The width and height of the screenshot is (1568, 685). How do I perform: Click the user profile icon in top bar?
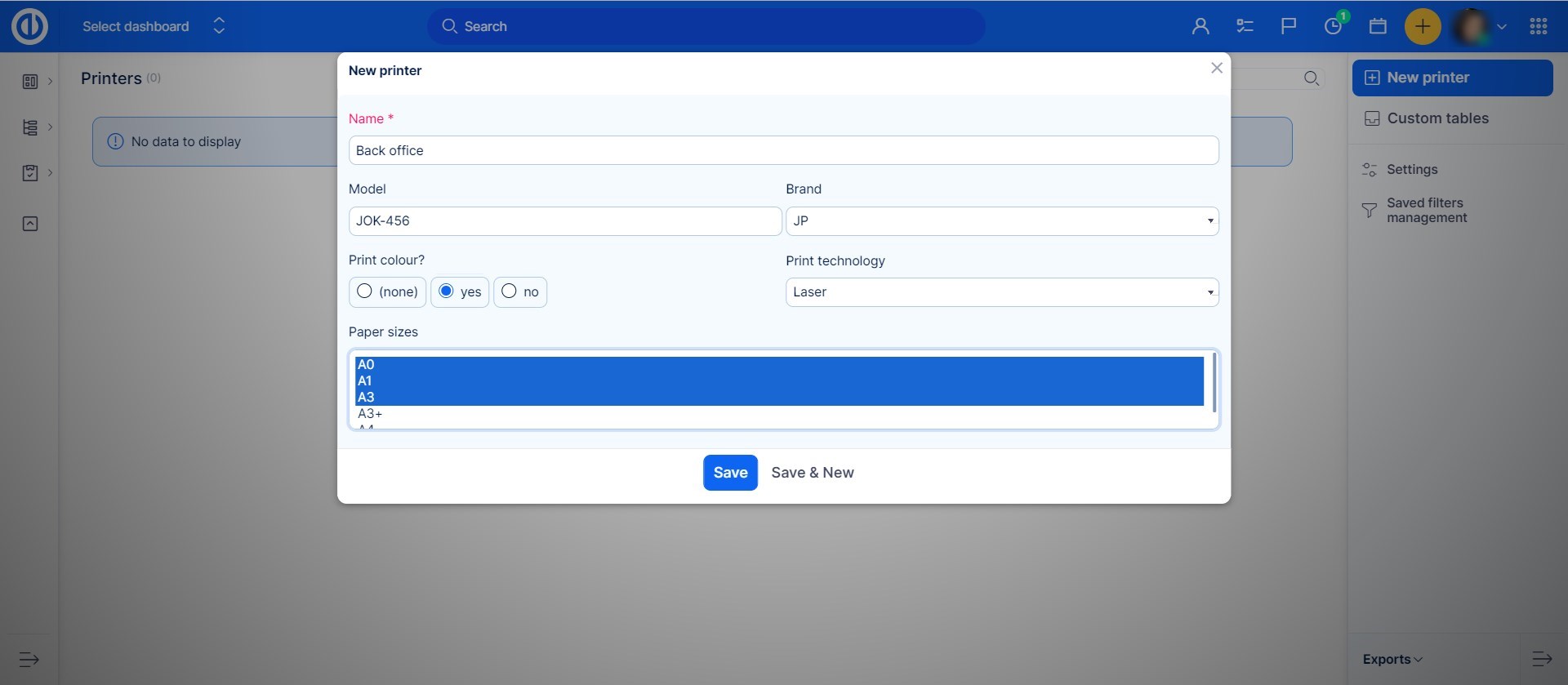tap(1200, 26)
